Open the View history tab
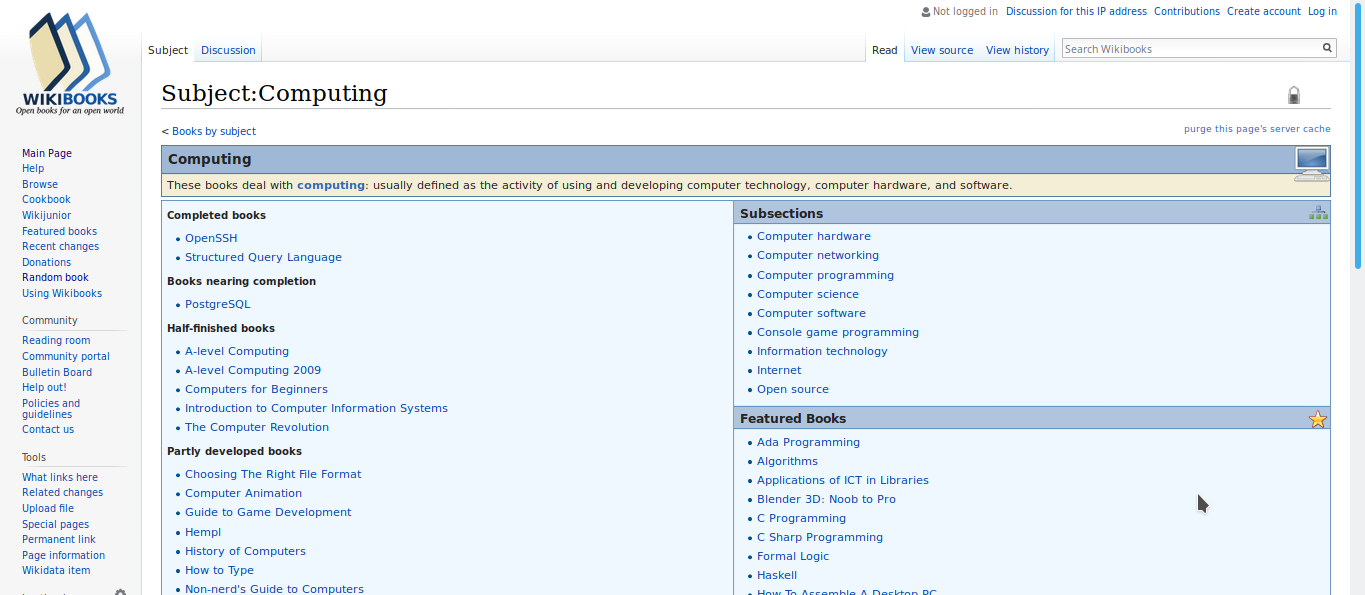 [1017, 50]
